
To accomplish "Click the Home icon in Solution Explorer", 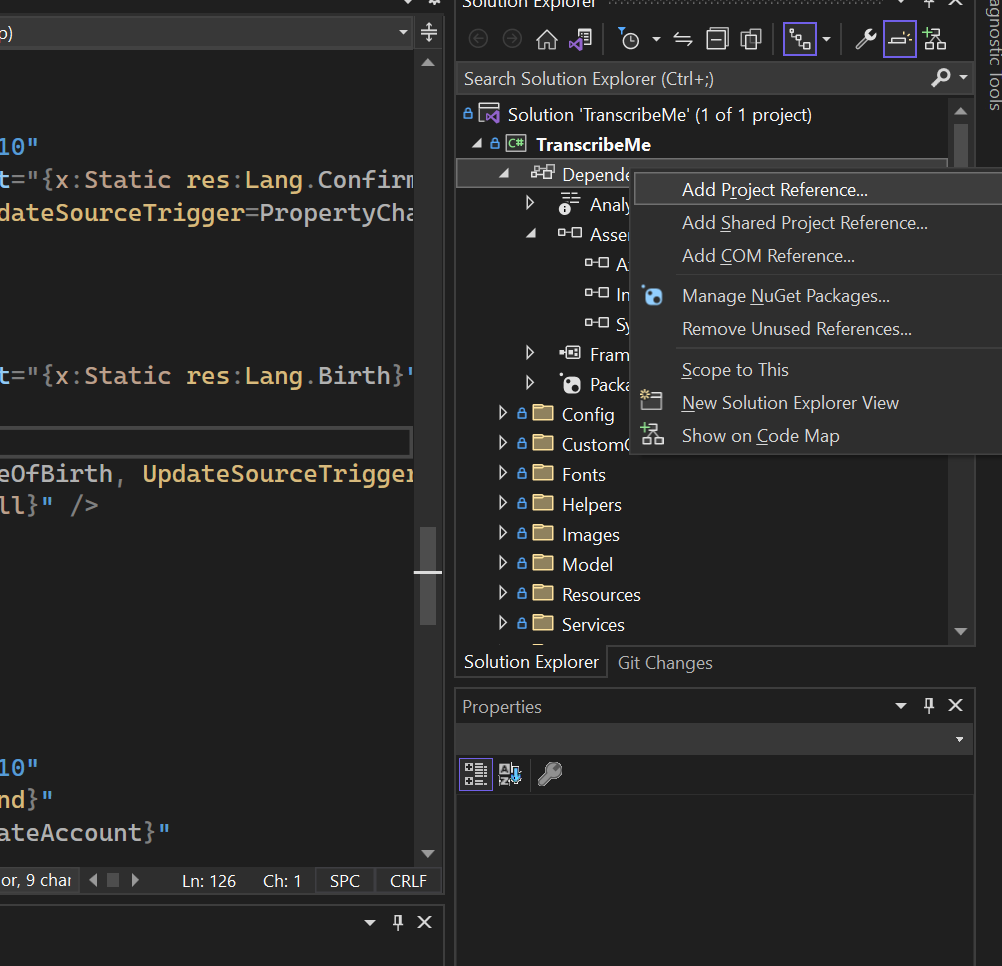I will 546,40.
